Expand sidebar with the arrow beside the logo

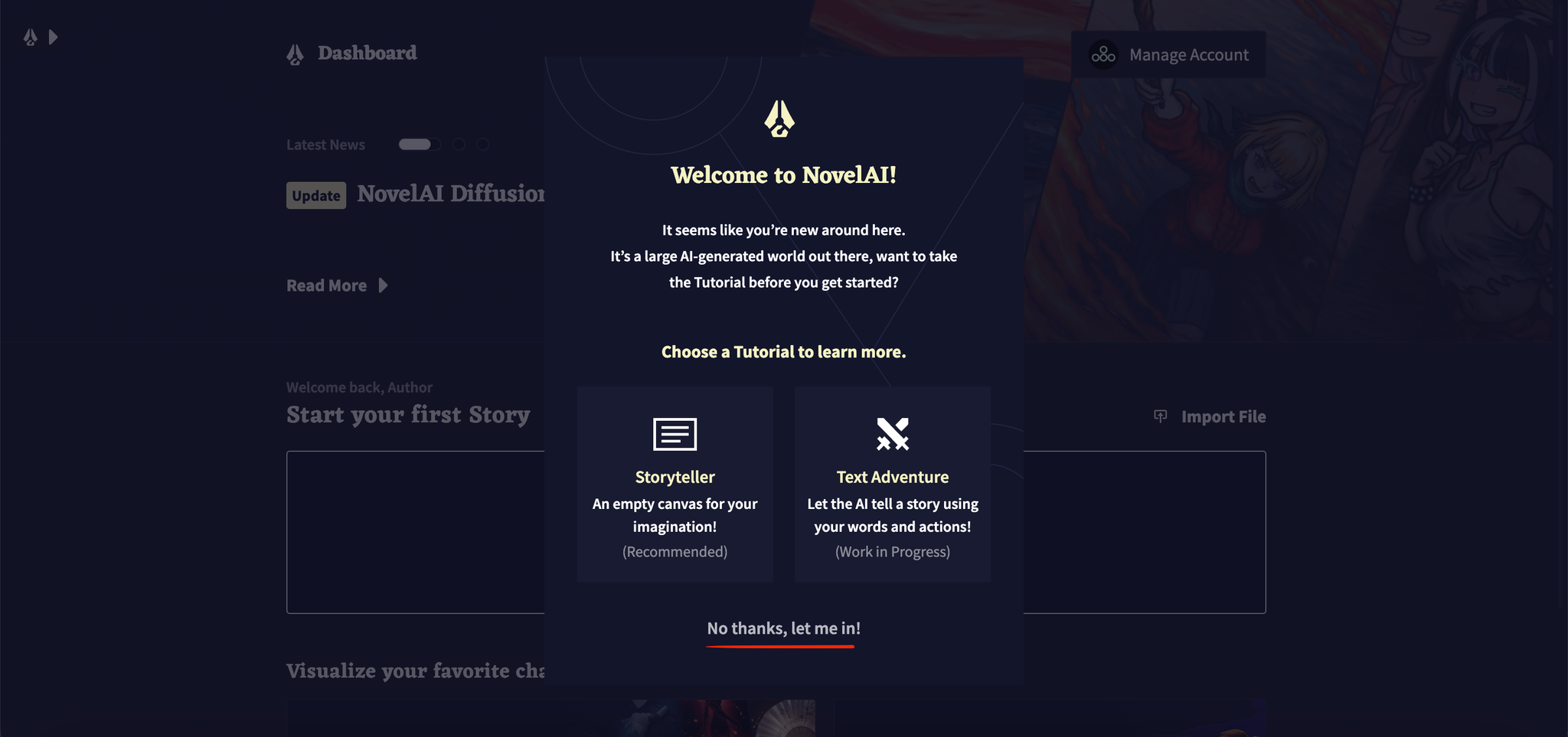53,37
